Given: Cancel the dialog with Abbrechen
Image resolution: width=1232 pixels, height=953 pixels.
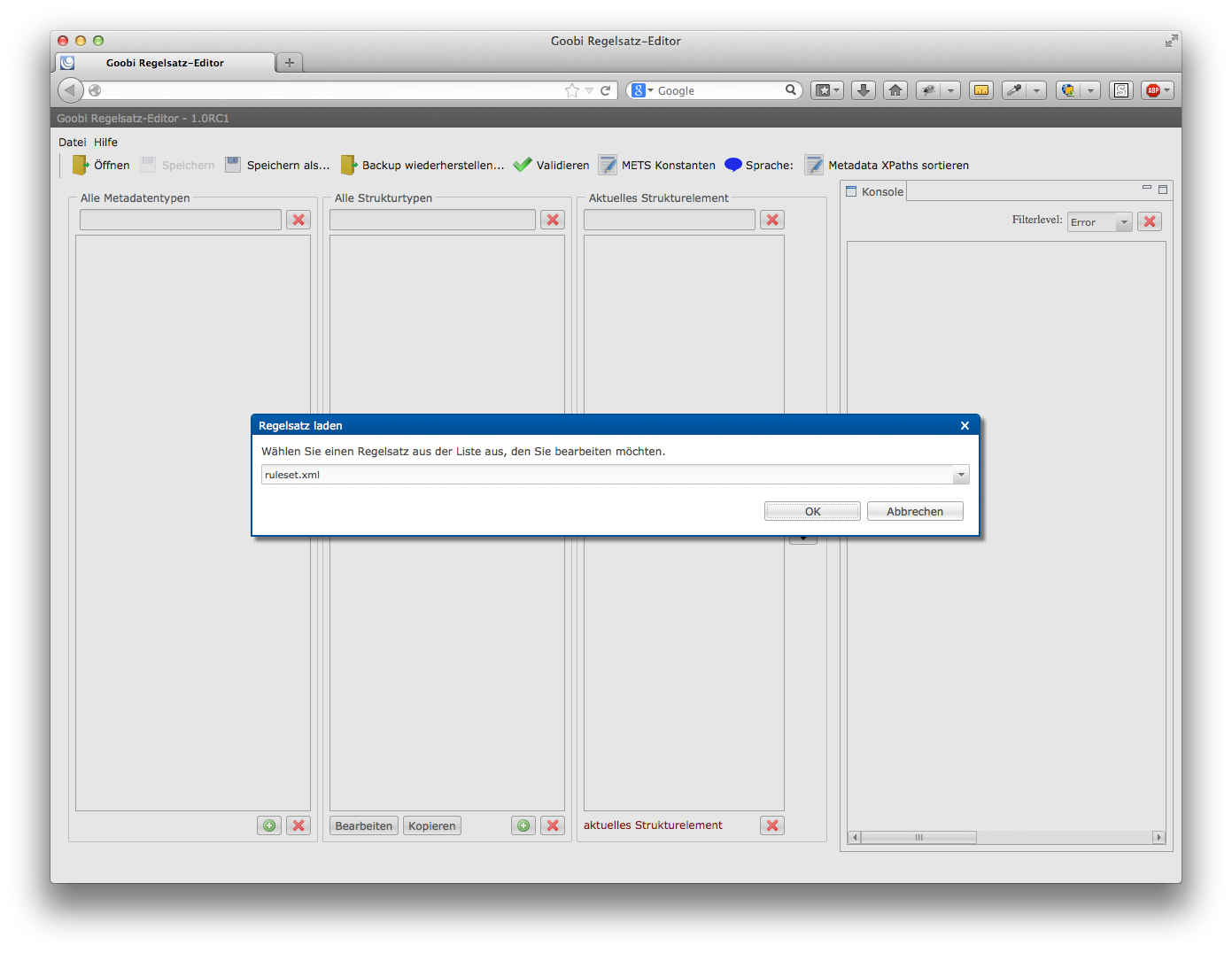Looking at the screenshot, I should [x=915, y=511].
